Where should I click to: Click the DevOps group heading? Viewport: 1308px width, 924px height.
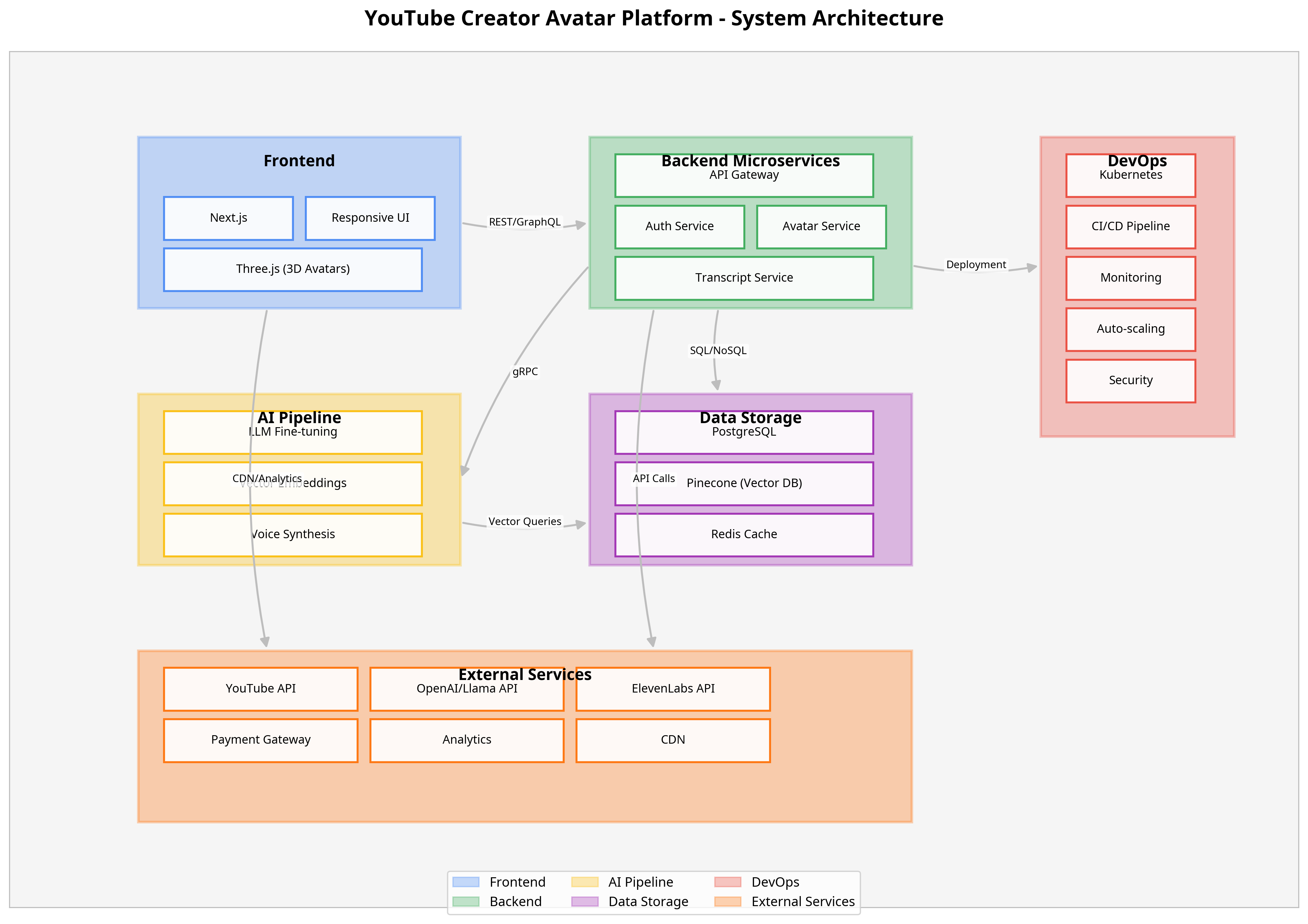tap(1138, 161)
